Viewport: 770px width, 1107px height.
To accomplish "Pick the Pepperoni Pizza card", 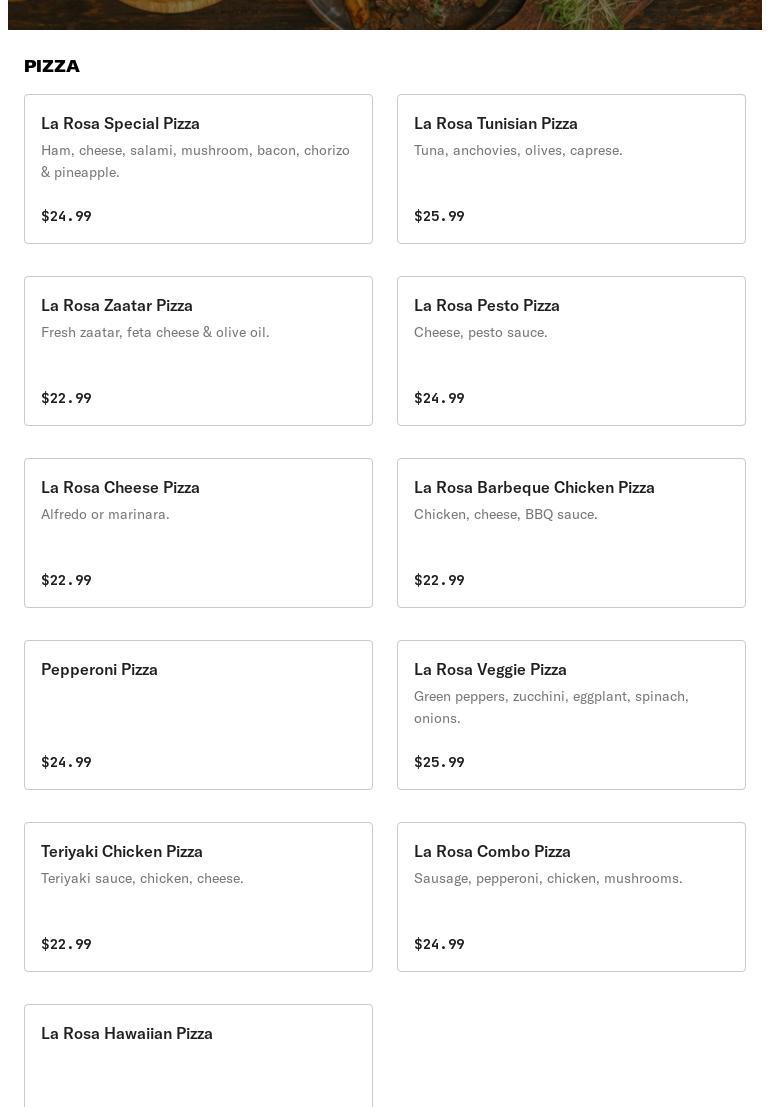I will (x=198, y=715).
